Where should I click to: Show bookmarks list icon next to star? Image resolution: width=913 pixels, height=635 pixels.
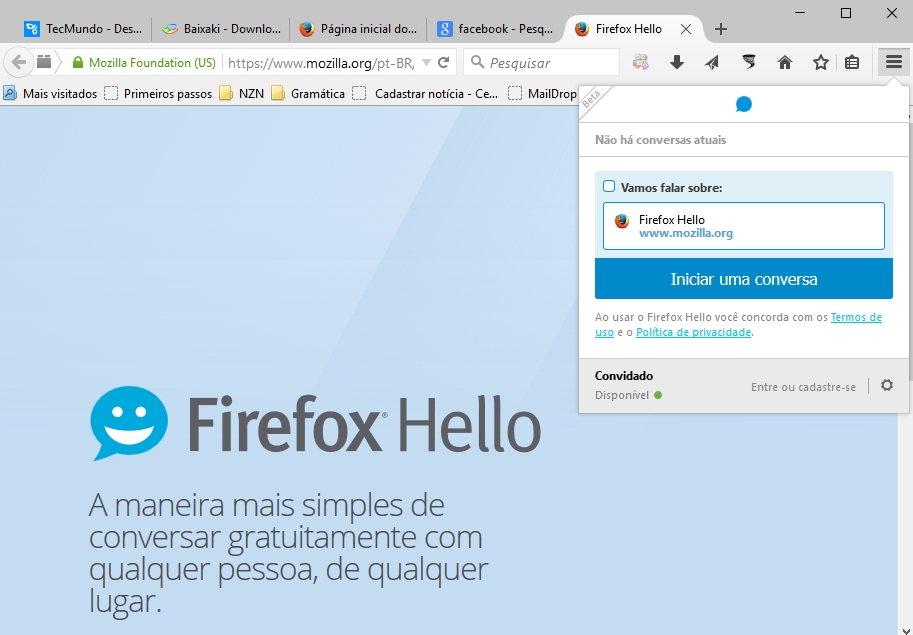coord(852,62)
